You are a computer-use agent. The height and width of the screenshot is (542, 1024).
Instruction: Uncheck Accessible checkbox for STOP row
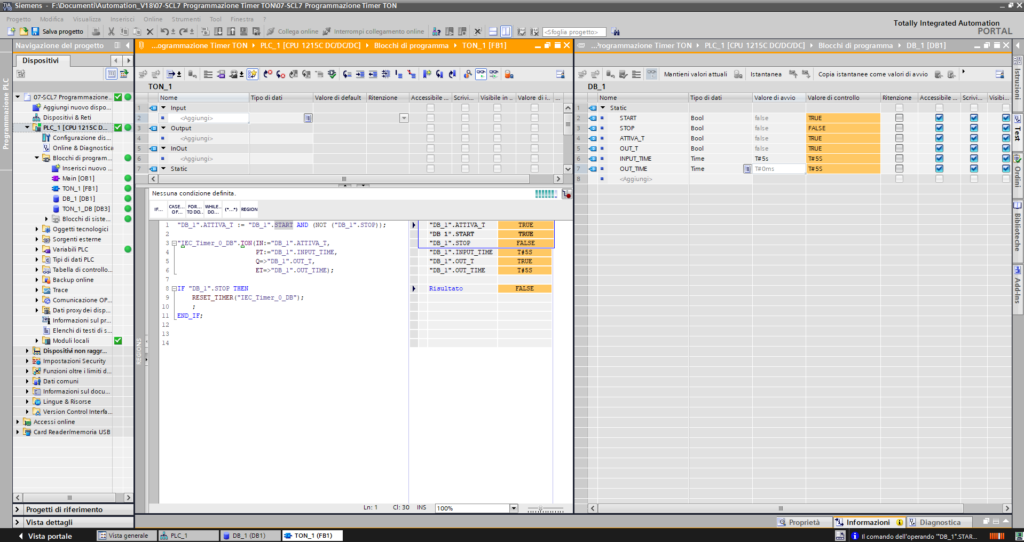point(938,128)
